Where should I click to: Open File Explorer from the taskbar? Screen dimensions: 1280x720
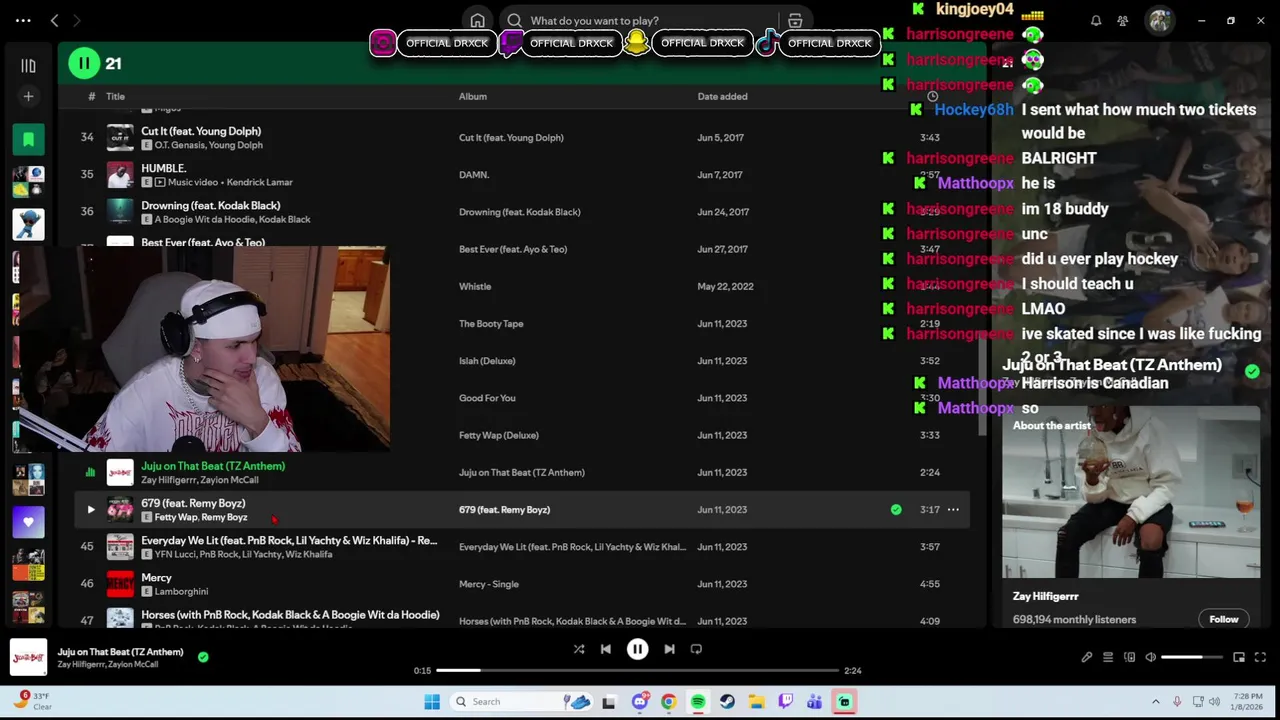pyautogui.click(x=756, y=702)
